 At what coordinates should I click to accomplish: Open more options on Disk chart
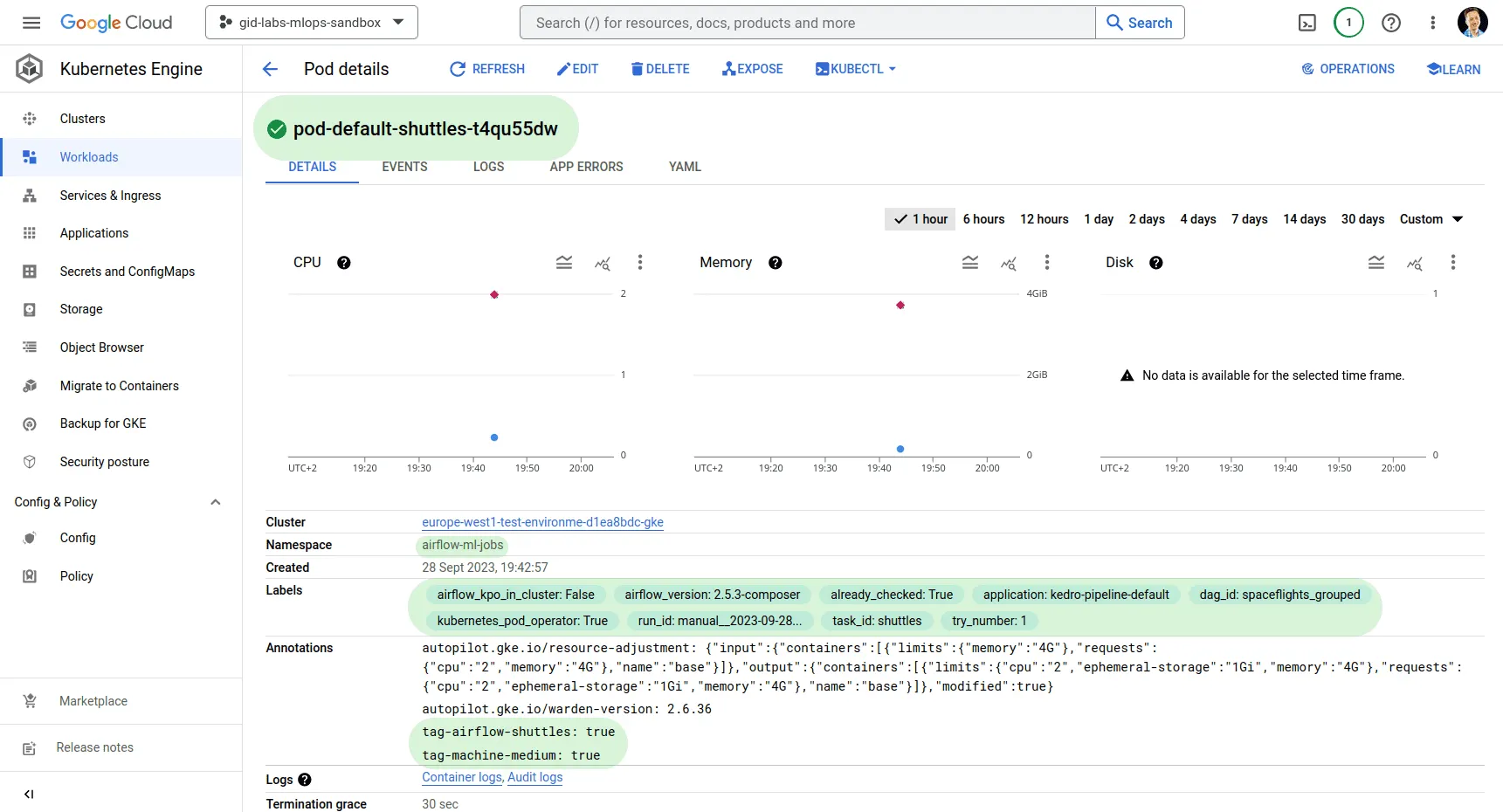[1452, 263]
